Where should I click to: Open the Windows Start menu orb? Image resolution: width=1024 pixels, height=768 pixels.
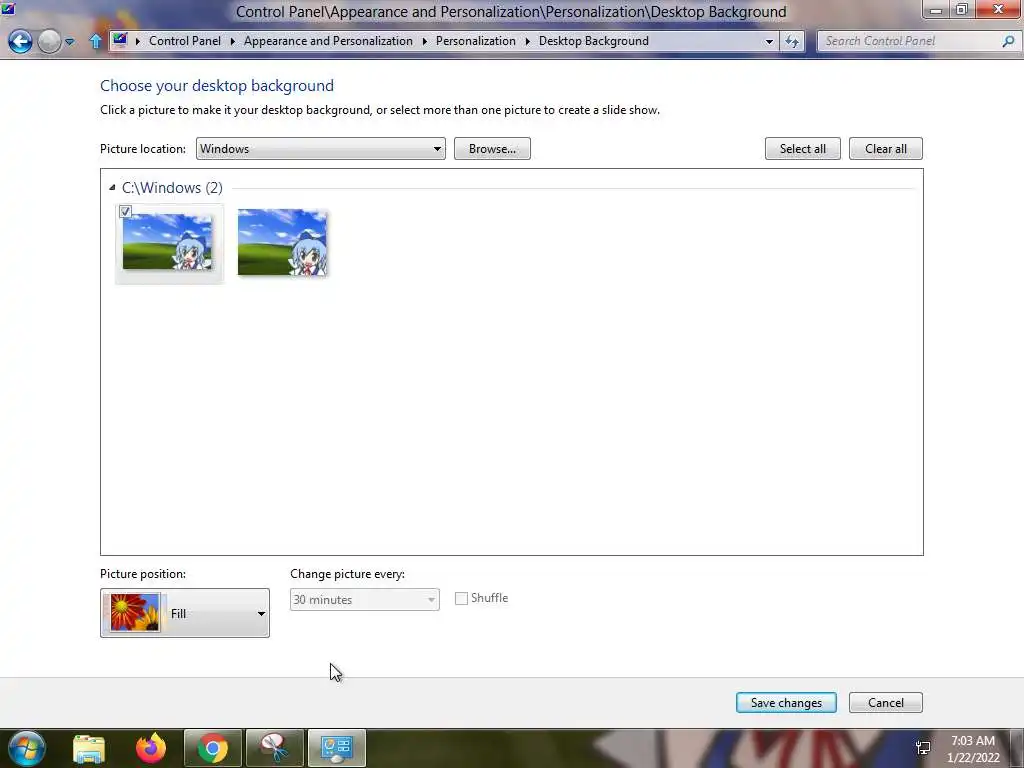(26, 748)
